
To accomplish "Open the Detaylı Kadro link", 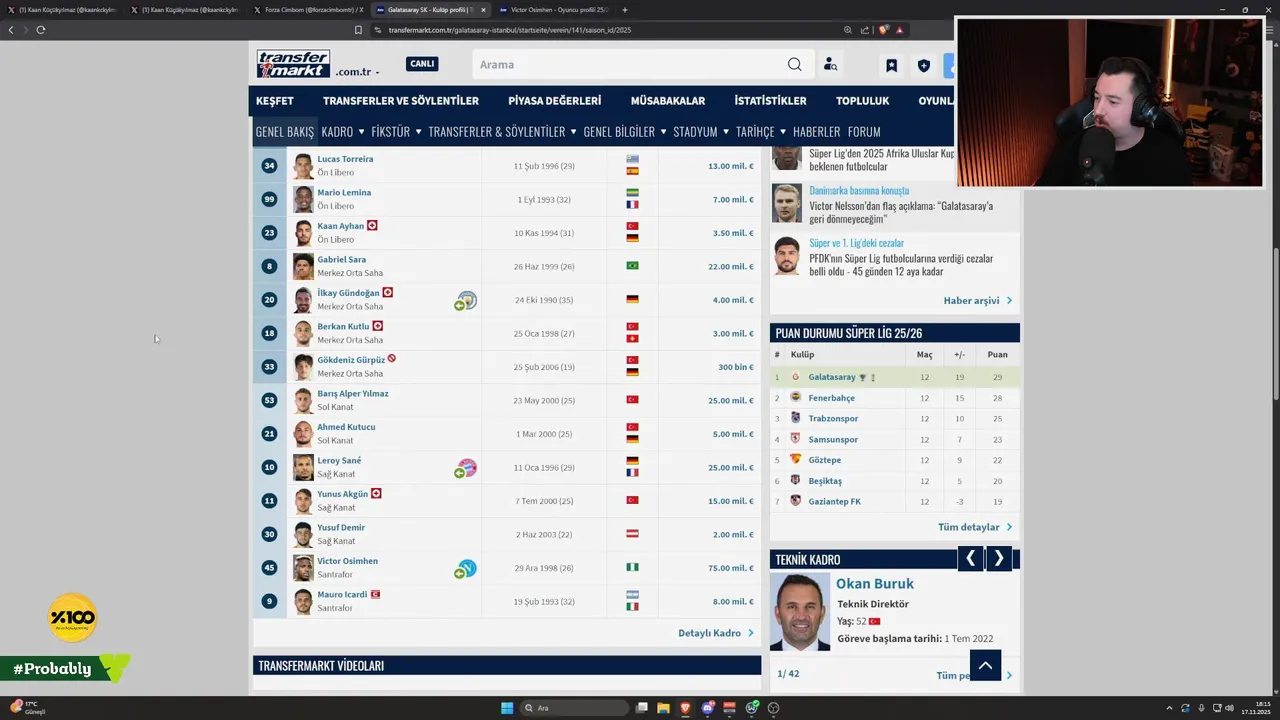I will [716, 633].
